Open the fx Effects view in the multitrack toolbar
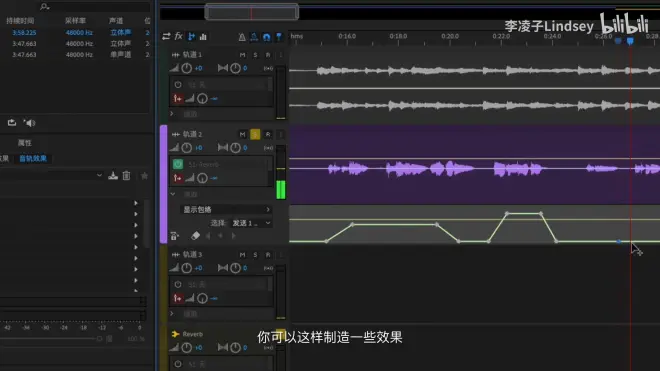The image size is (660, 371). (x=179, y=36)
